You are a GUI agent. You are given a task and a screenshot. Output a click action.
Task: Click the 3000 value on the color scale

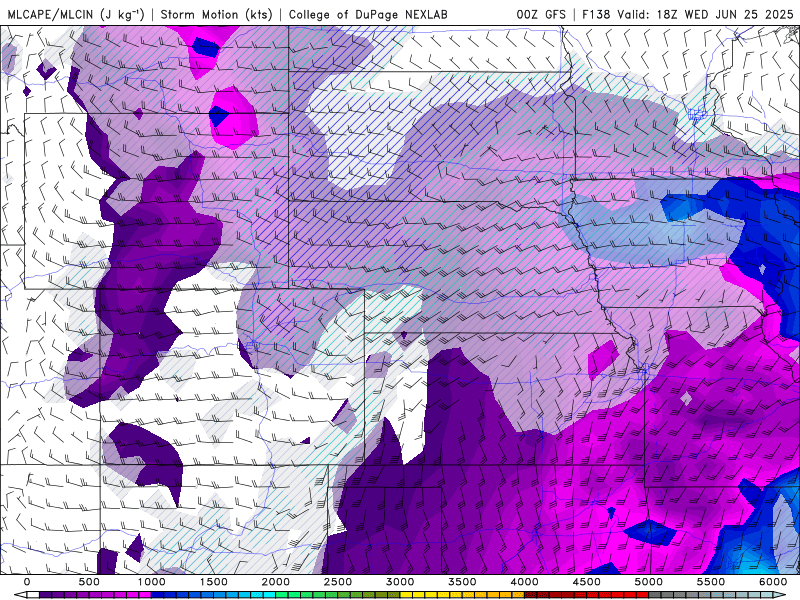(x=400, y=582)
